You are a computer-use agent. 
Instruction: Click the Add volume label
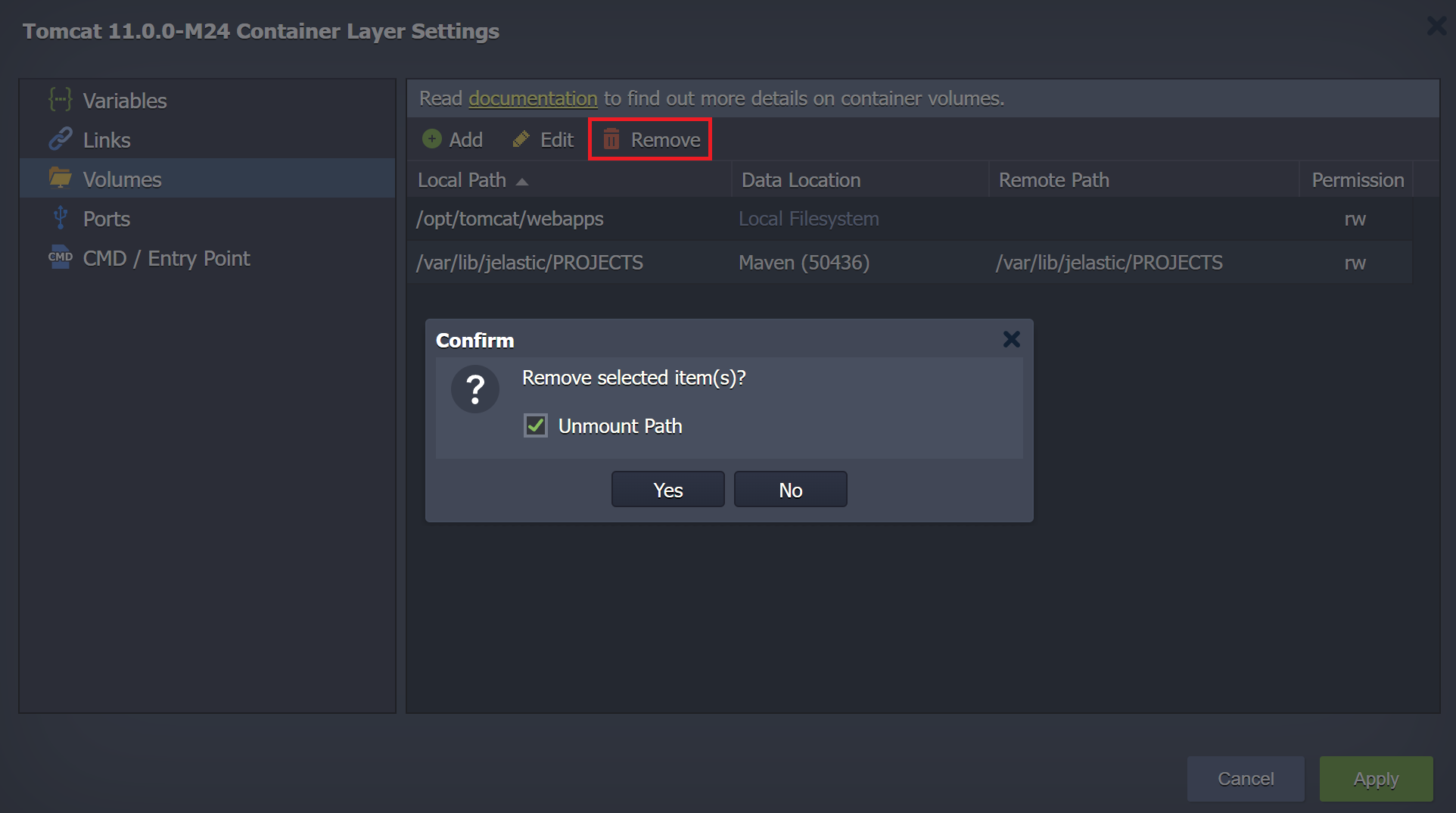click(x=465, y=139)
